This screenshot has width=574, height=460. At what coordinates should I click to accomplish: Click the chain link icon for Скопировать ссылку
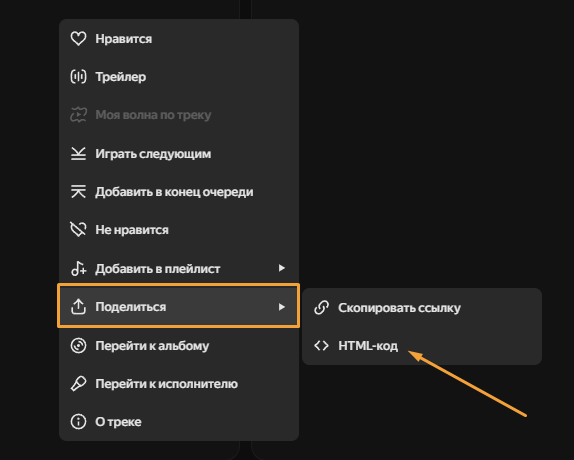click(321, 308)
